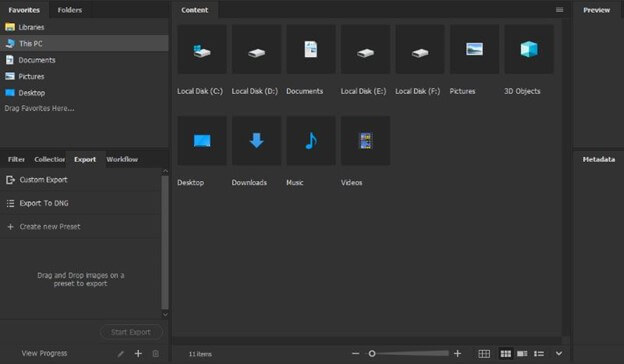
Task: Open the Content panel hamburger menu
Action: pyautogui.click(x=559, y=10)
